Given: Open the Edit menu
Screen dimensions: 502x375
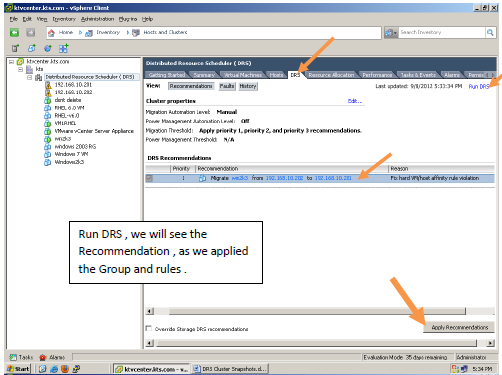Looking at the screenshot, I should pyautogui.click(x=27, y=19).
